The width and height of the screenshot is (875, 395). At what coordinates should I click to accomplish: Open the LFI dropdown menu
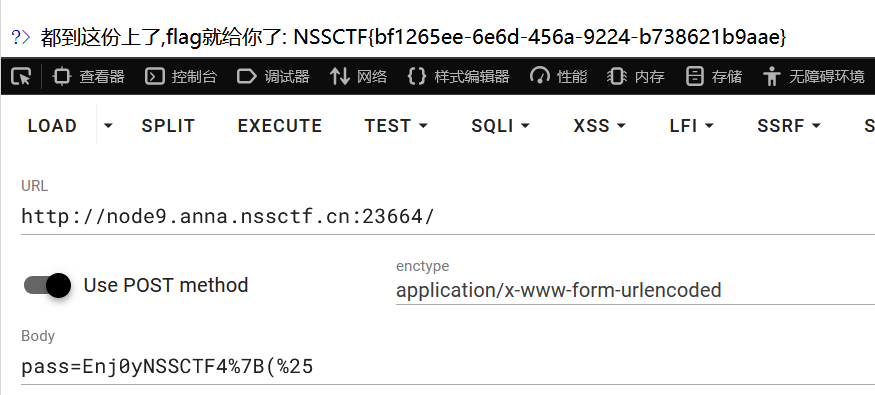pos(692,126)
